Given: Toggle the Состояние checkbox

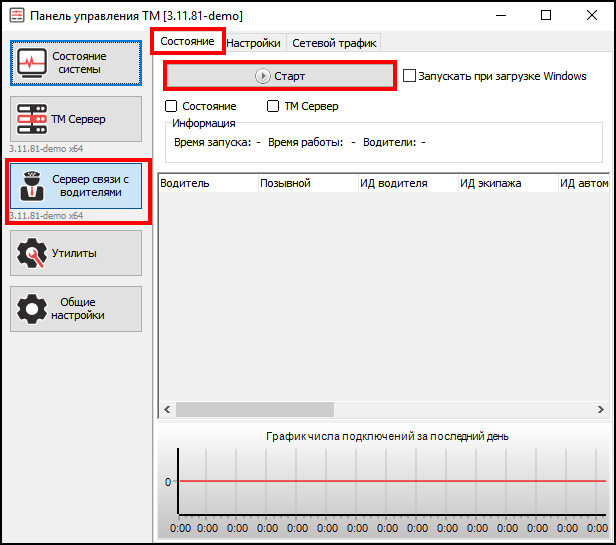Looking at the screenshot, I should [171, 106].
